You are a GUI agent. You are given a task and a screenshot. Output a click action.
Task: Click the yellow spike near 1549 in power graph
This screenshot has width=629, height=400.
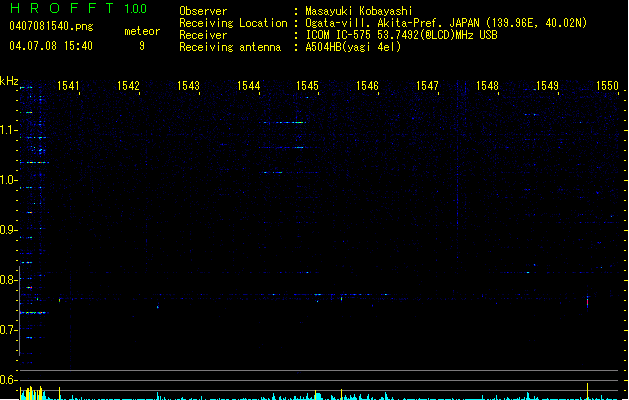[x=588, y=391]
